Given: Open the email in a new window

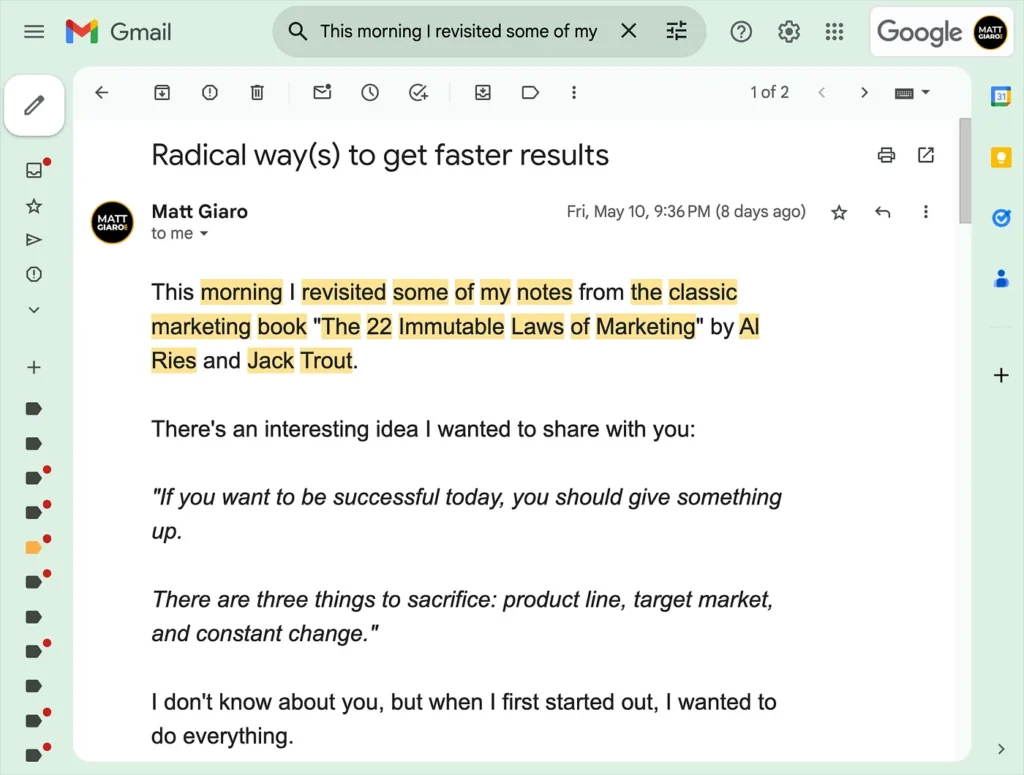Looking at the screenshot, I should [x=926, y=155].
